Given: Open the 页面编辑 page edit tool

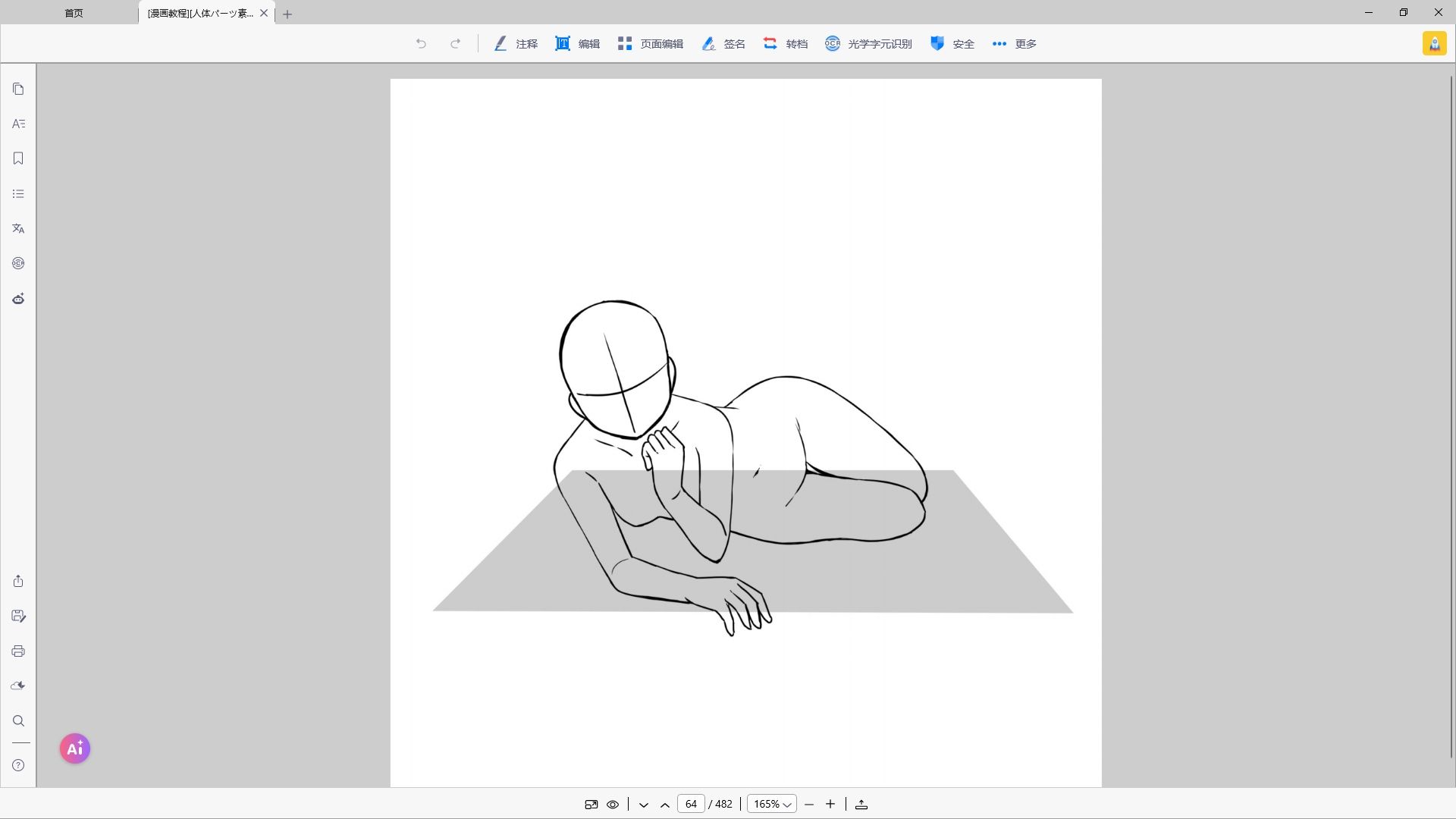Looking at the screenshot, I should pyautogui.click(x=651, y=44).
